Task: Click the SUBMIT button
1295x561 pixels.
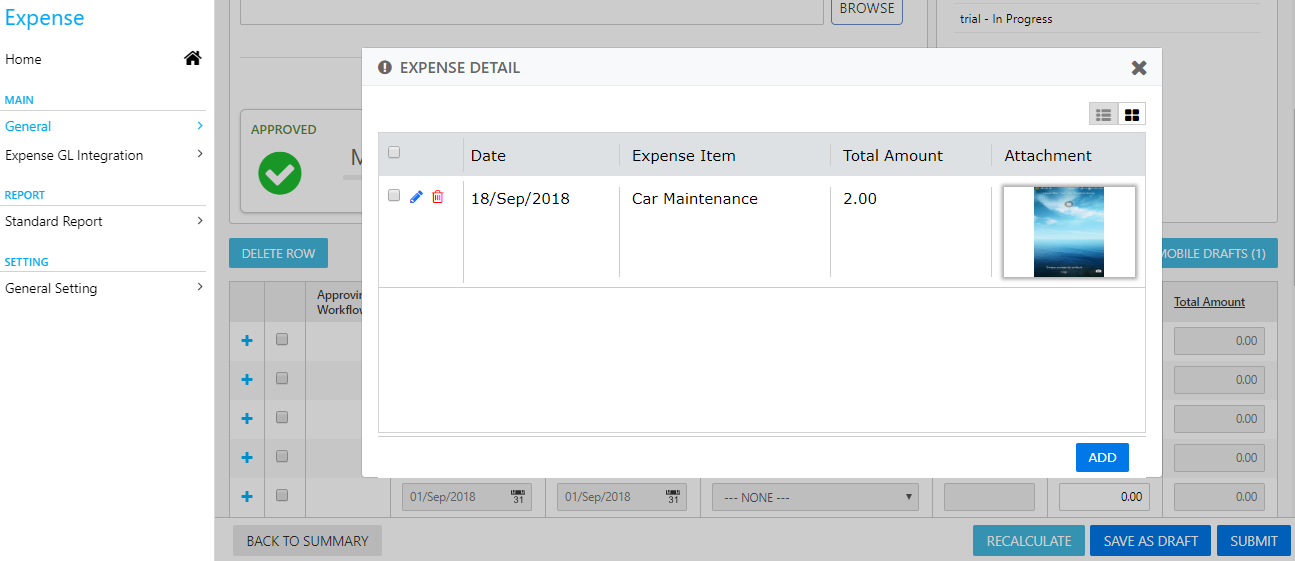Action: pyautogui.click(x=1254, y=541)
